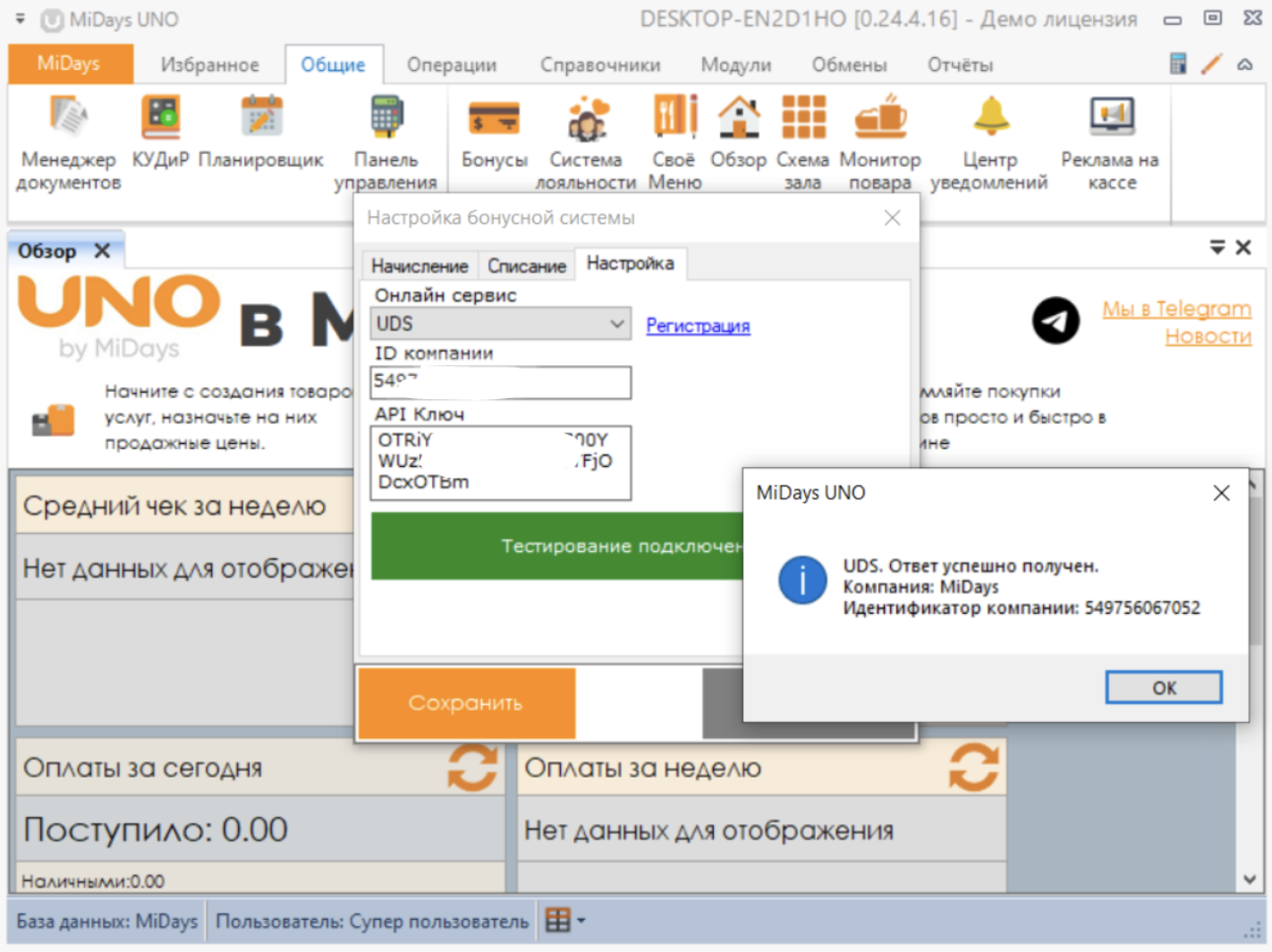The width and height of the screenshot is (1272, 952).
Task: Click the table grid icon in status bar
Action: pos(557,920)
